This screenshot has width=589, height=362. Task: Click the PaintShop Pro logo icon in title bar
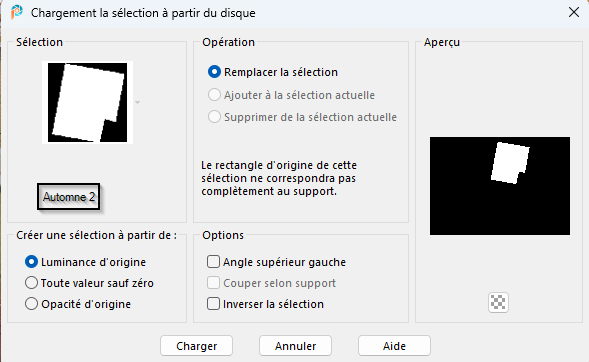17,12
